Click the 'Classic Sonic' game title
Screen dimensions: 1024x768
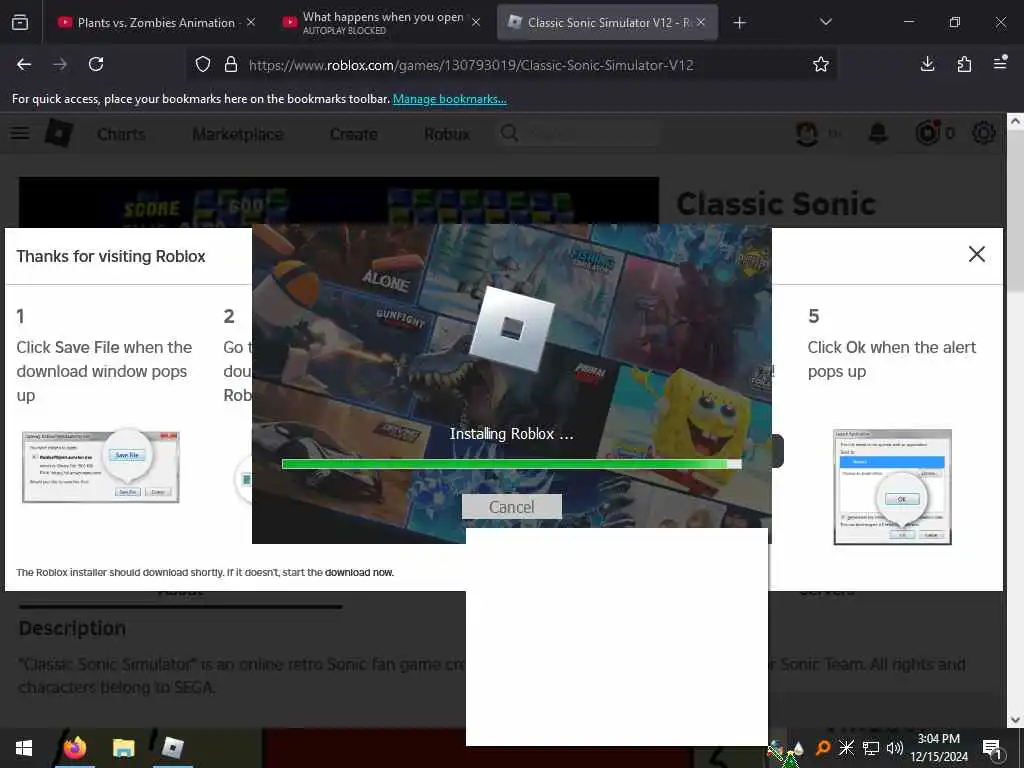tap(776, 204)
